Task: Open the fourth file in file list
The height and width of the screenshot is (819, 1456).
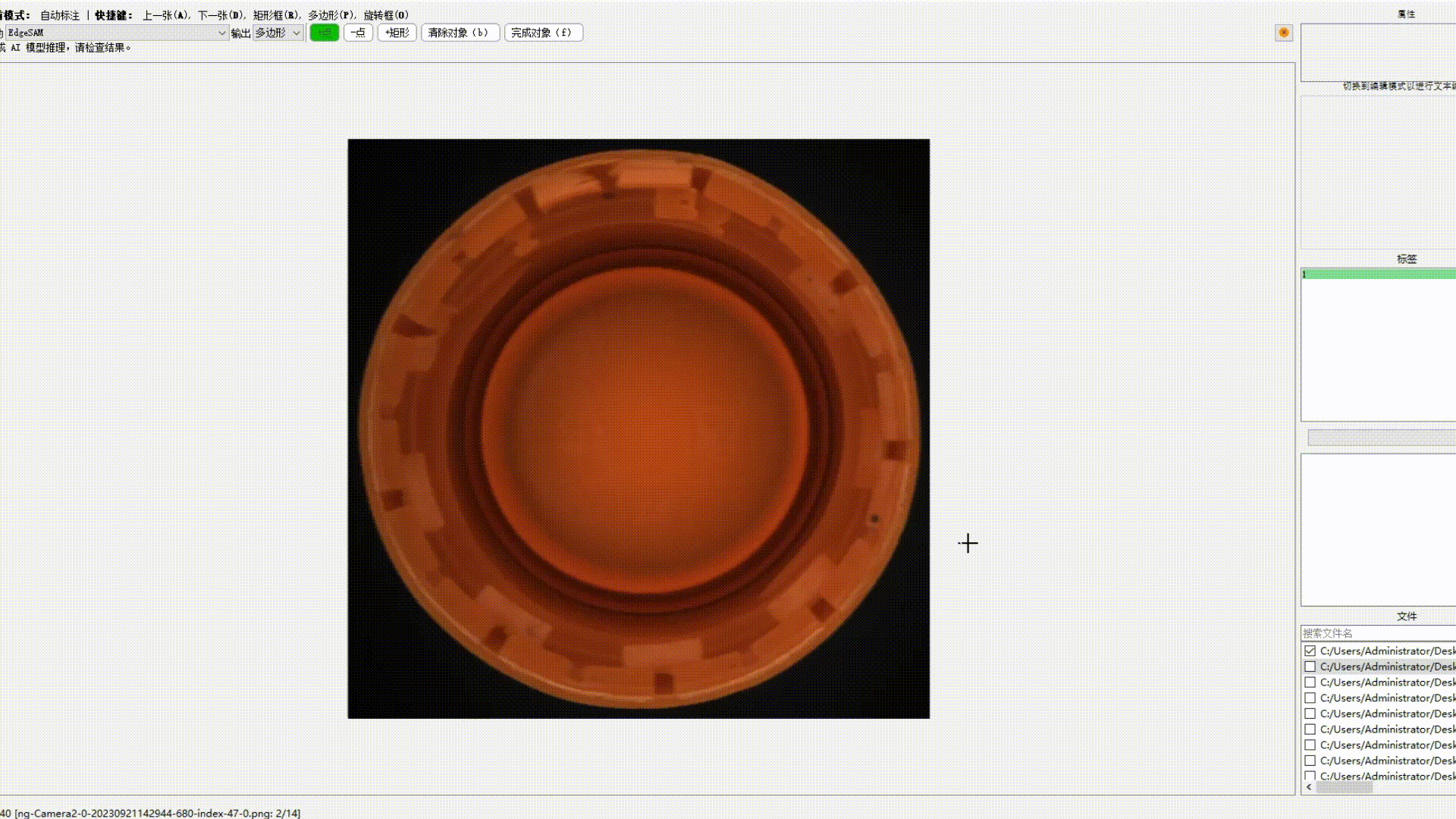Action: tap(1387, 698)
